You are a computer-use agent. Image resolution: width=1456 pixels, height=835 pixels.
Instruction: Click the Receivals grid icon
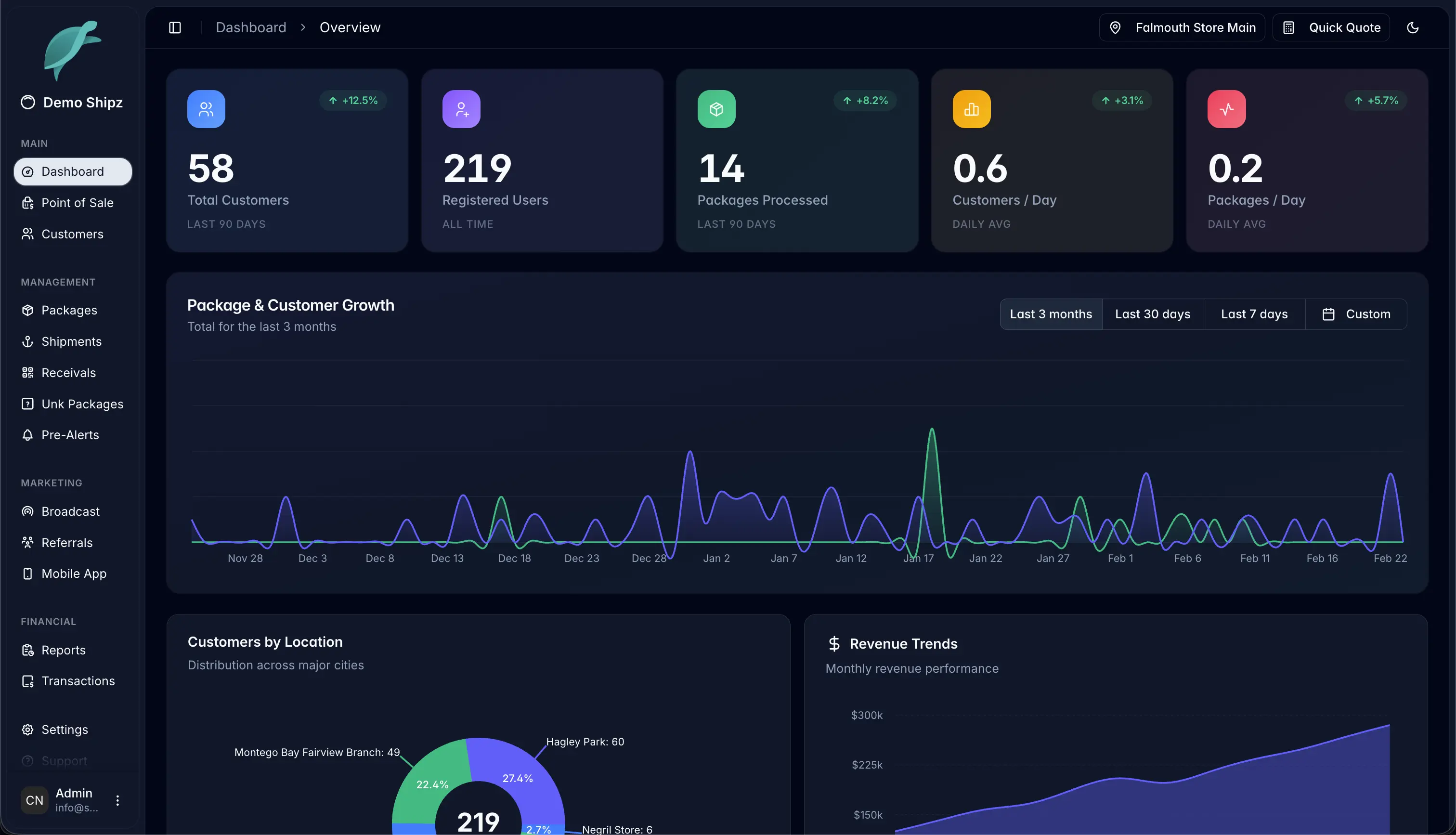[27, 372]
